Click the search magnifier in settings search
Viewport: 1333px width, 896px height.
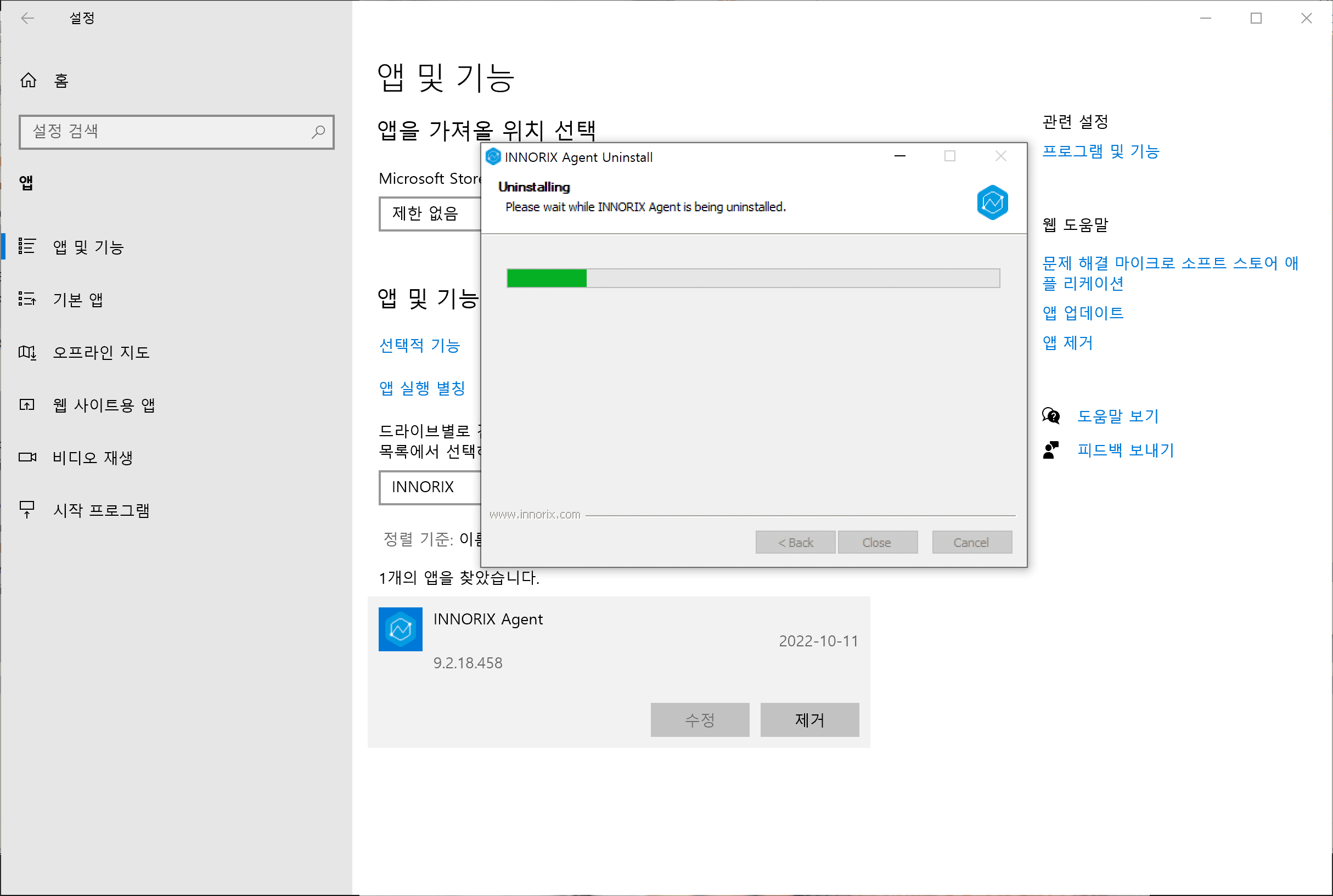click(x=318, y=132)
